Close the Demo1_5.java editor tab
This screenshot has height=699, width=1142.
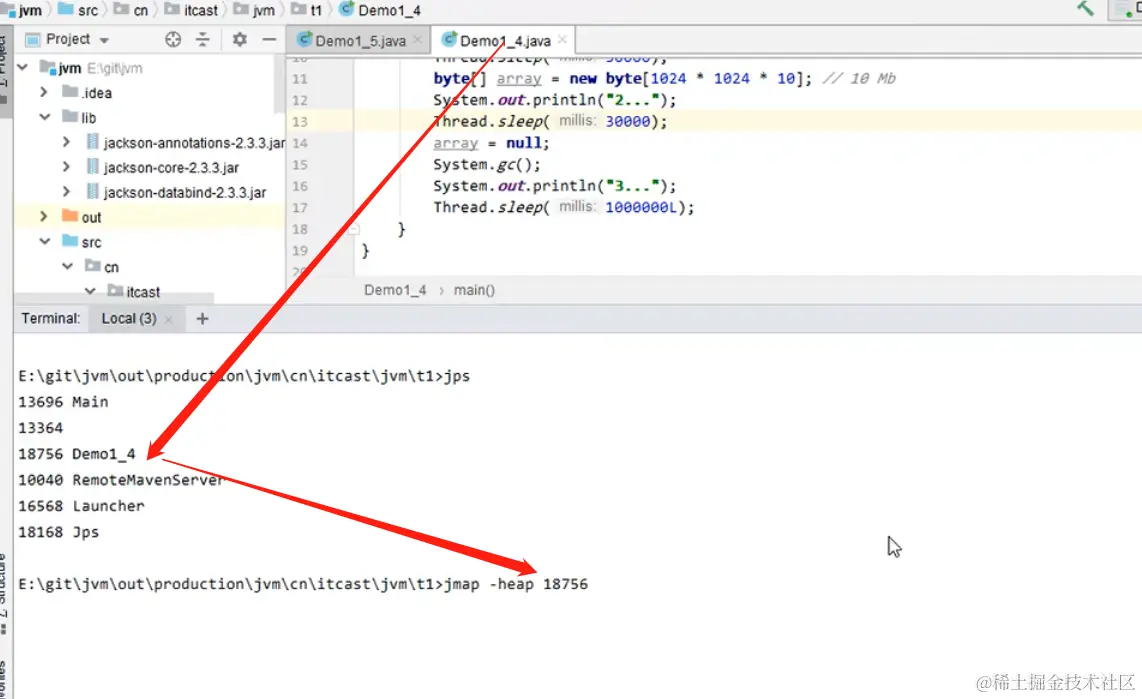click(x=417, y=39)
